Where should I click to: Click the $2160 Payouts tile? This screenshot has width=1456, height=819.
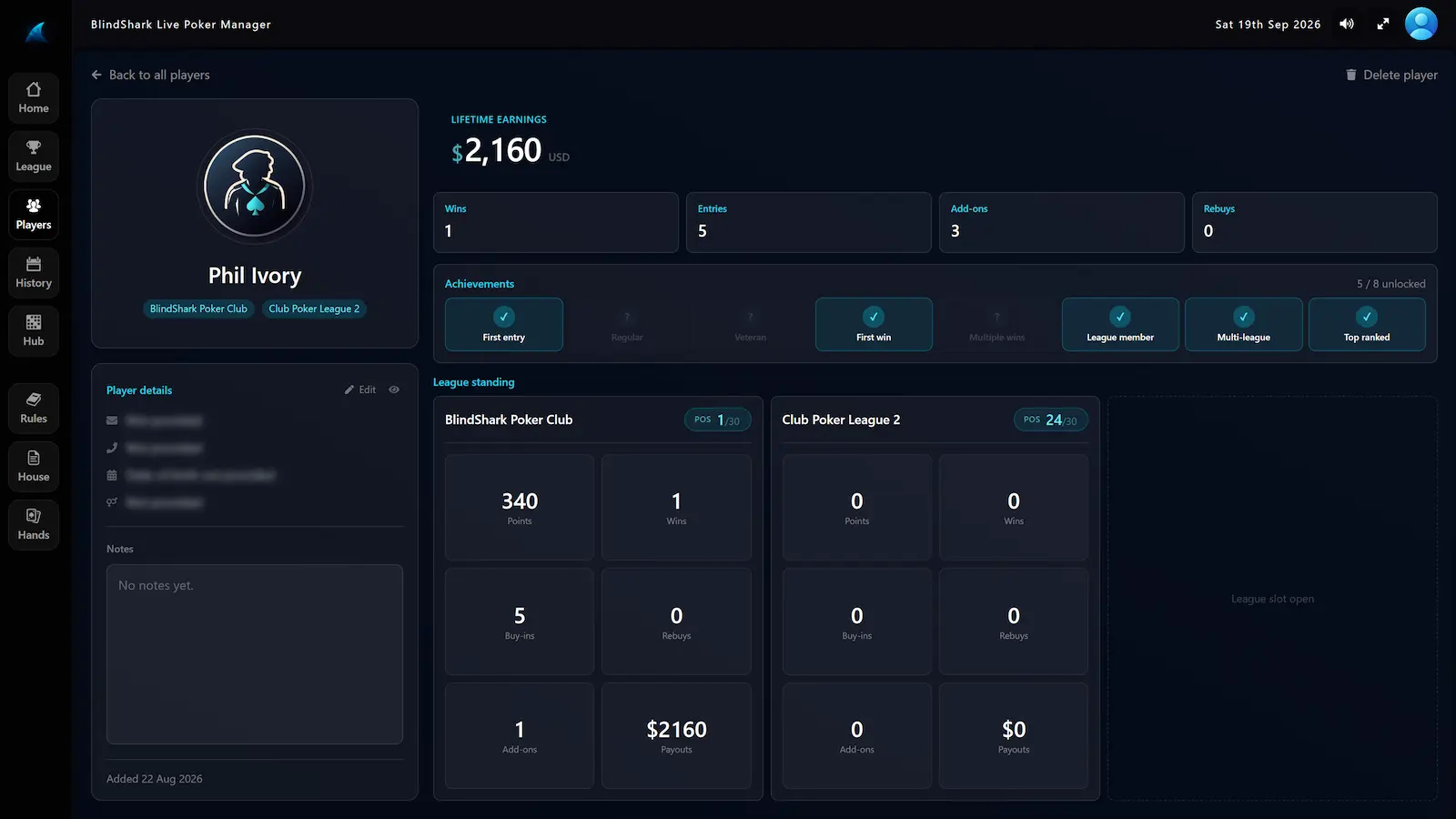676,735
